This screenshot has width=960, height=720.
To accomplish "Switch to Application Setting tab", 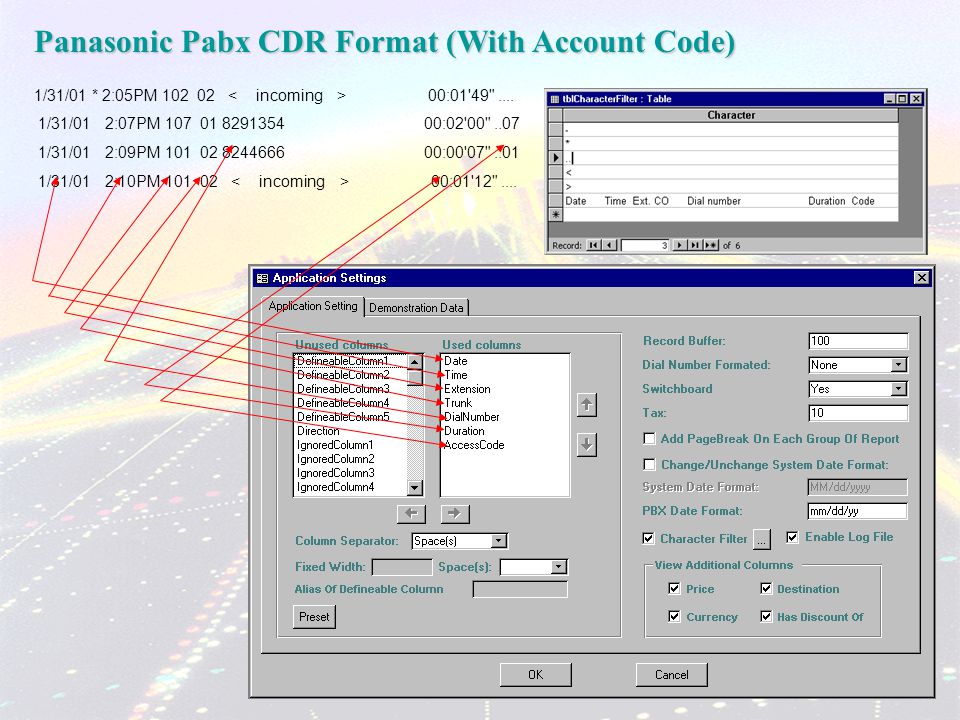I will (x=313, y=306).
